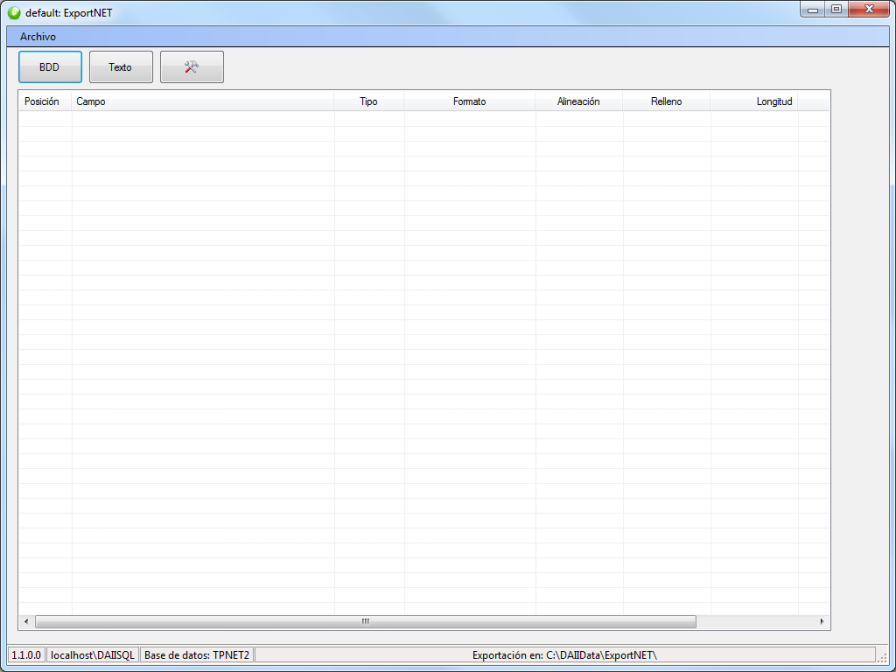This screenshot has height=672, width=896.
Task: Click the version 1.1.0.0 status entry
Action: [26, 655]
